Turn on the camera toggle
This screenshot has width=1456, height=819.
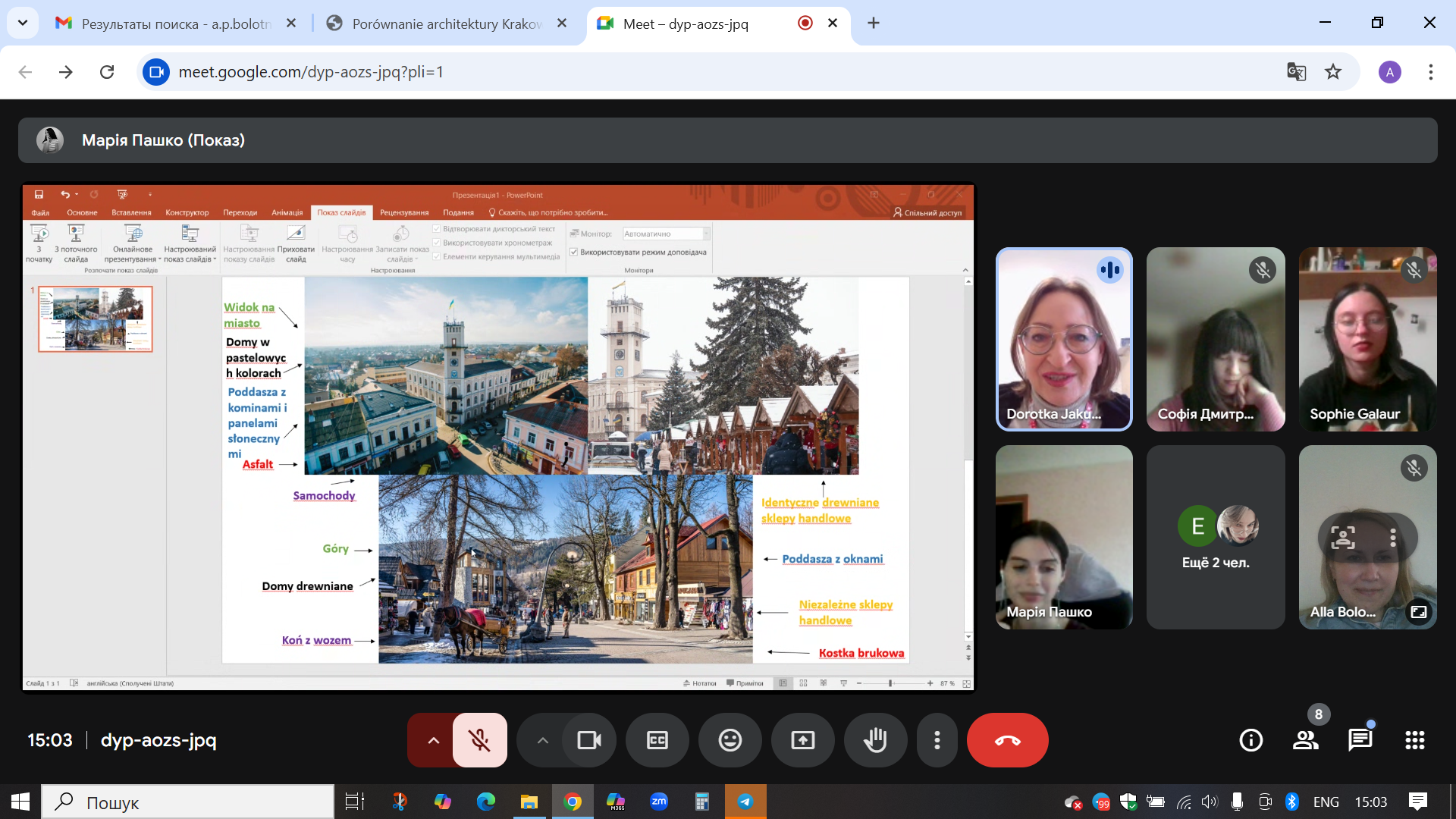pos(588,740)
